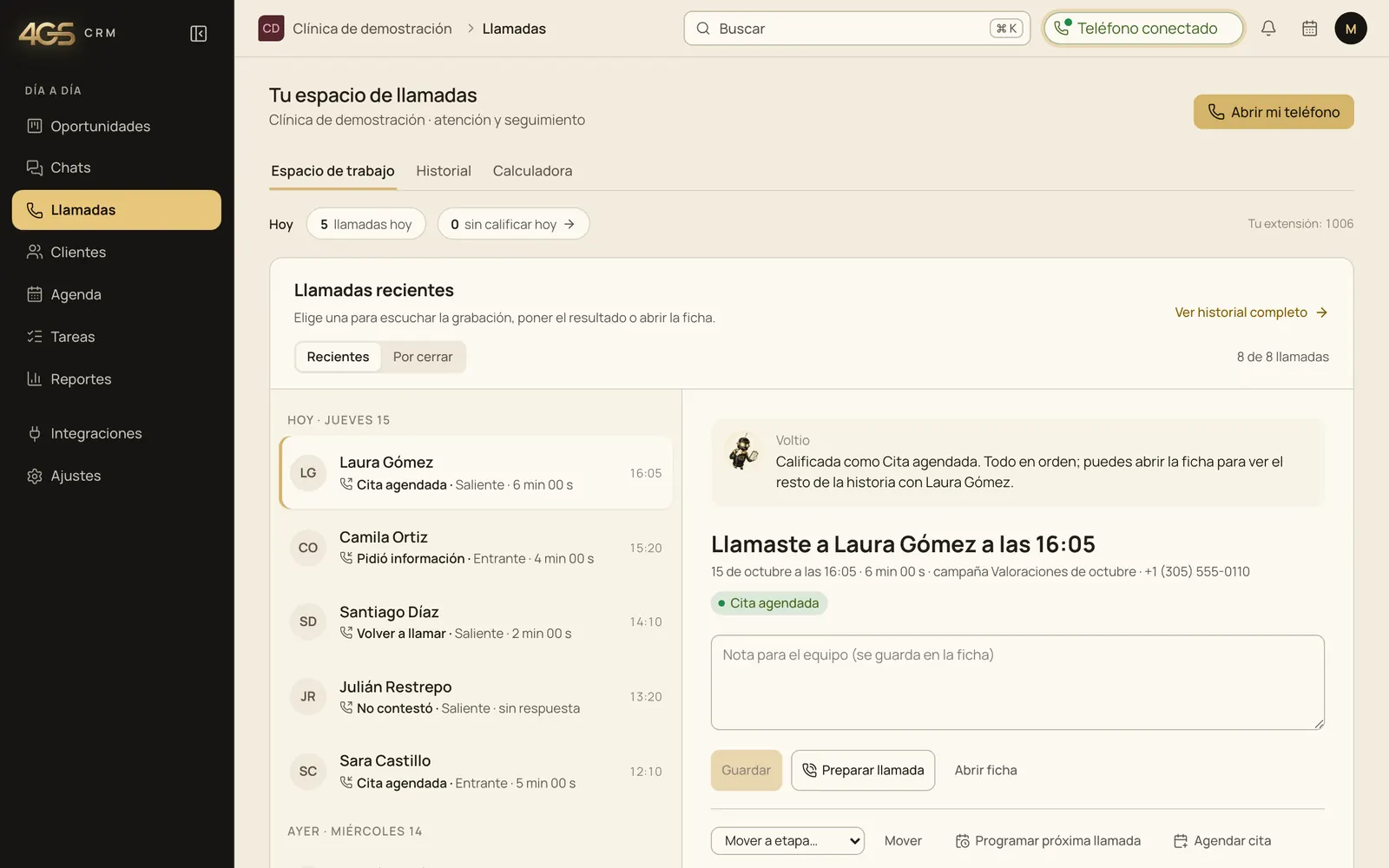Open Agenda in sidebar
Image resolution: width=1389 pixels, height=868 pixels.
(116, 294)
